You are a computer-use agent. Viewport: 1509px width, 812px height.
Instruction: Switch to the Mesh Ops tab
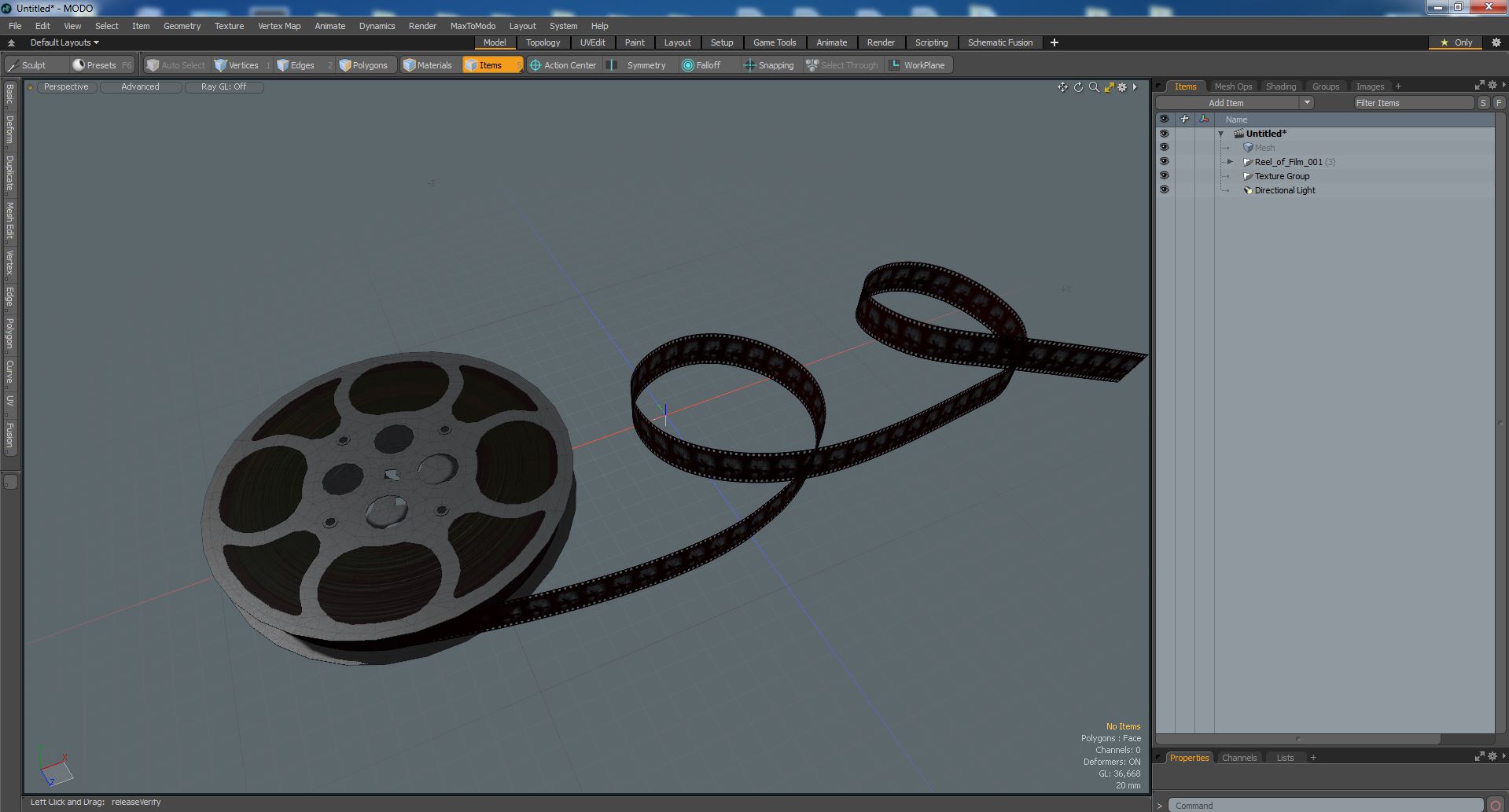1232,86
